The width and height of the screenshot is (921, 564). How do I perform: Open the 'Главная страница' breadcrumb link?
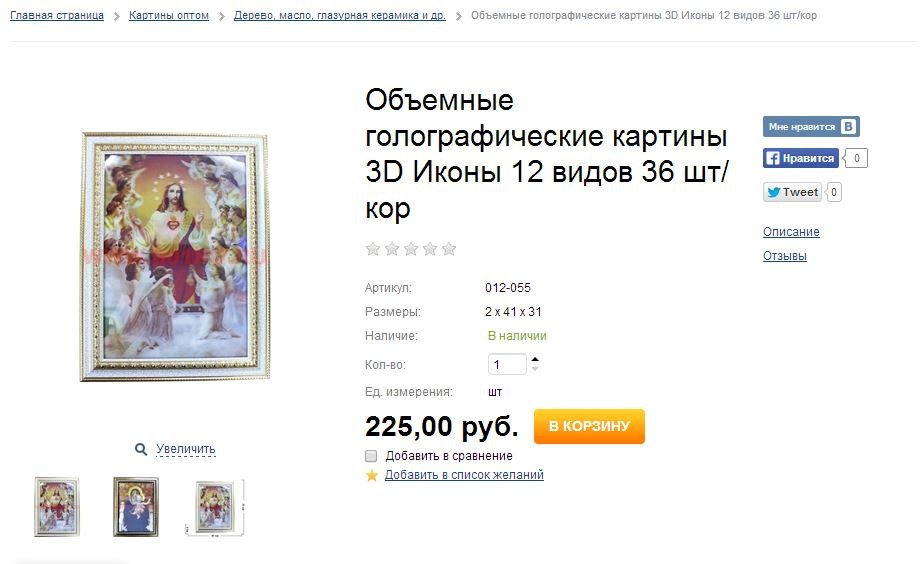pos(57,15)
